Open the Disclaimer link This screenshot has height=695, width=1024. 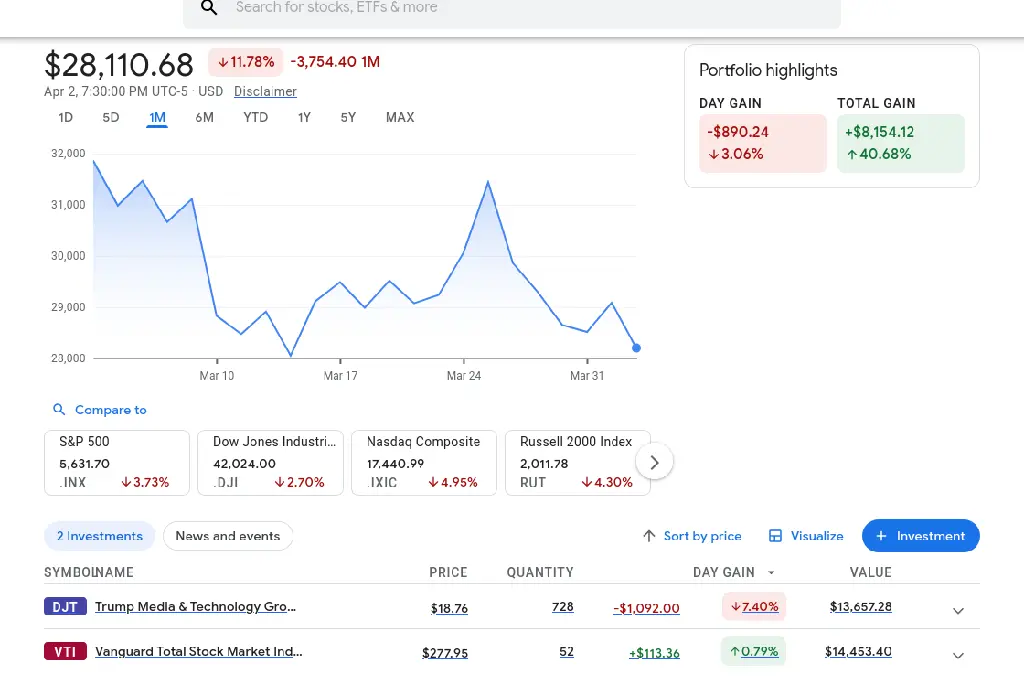[265, 91]
